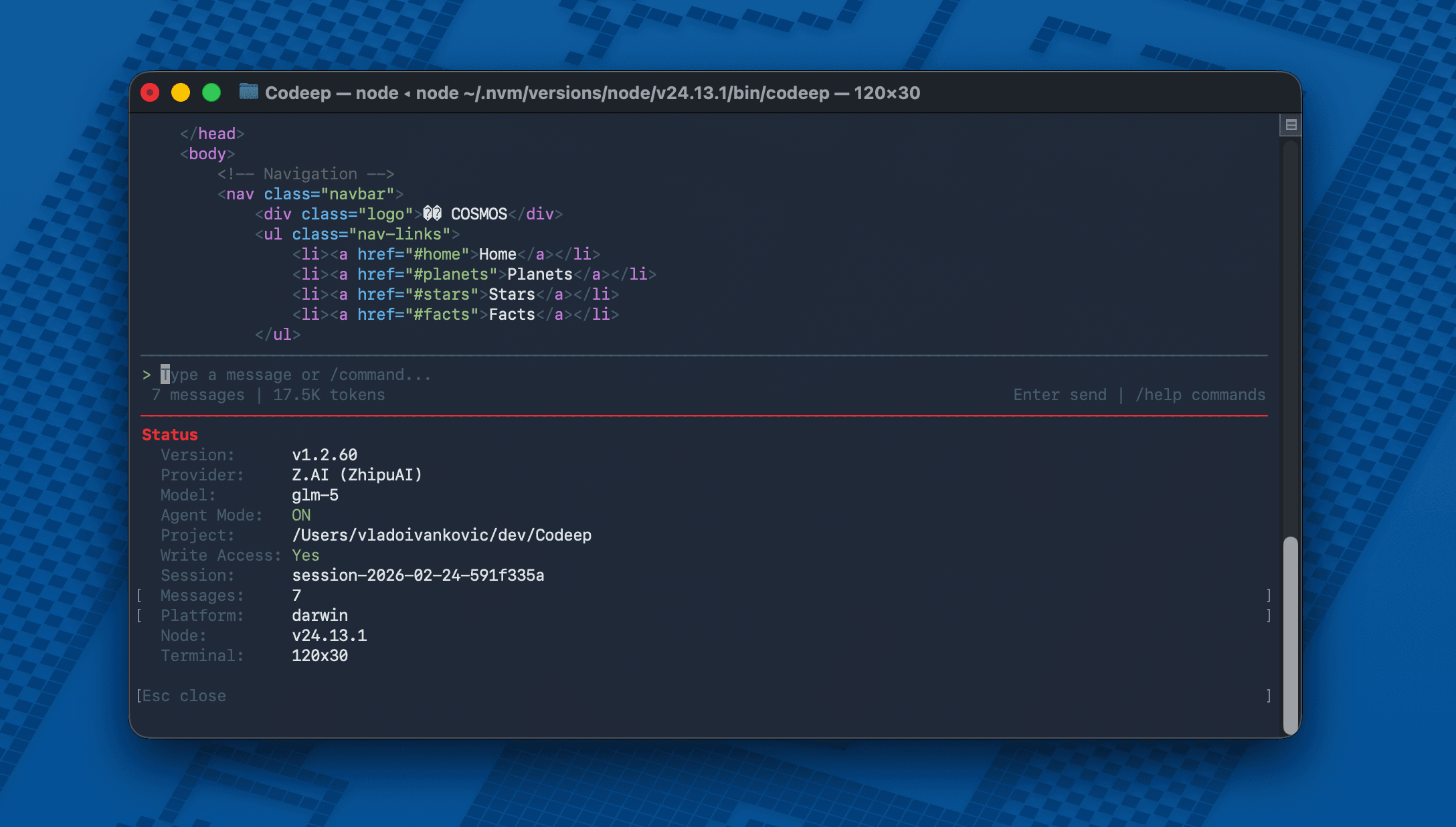1456x827 pixels.
Task: Select the session-2026-02-24-591f335a session ID
Action: click(x=418, y=575)
